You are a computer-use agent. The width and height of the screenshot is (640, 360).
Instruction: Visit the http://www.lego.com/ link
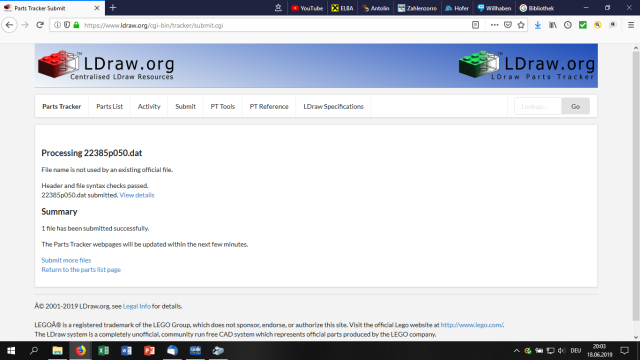[472, 325]
